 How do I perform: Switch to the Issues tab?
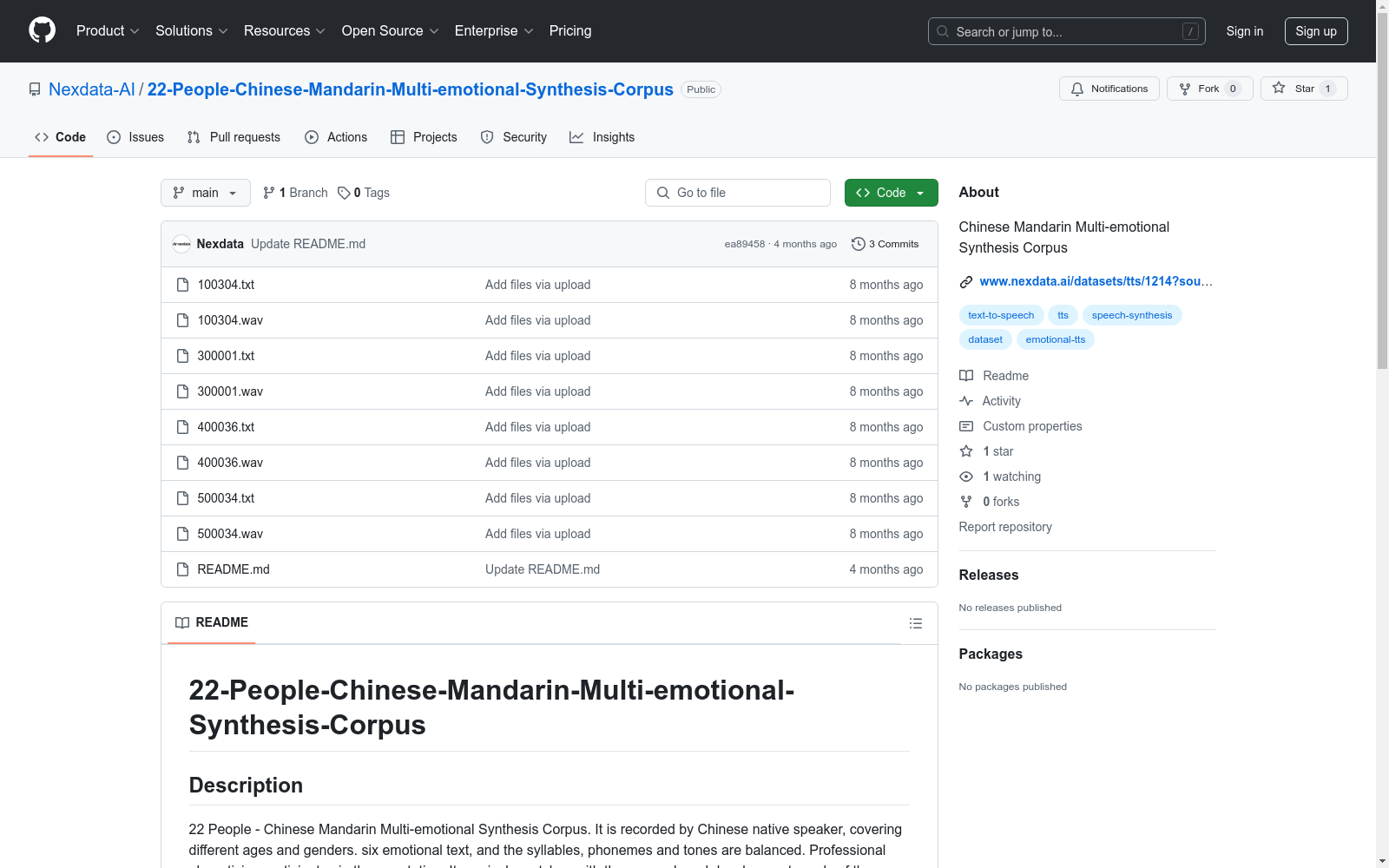[x=135, y=137]
